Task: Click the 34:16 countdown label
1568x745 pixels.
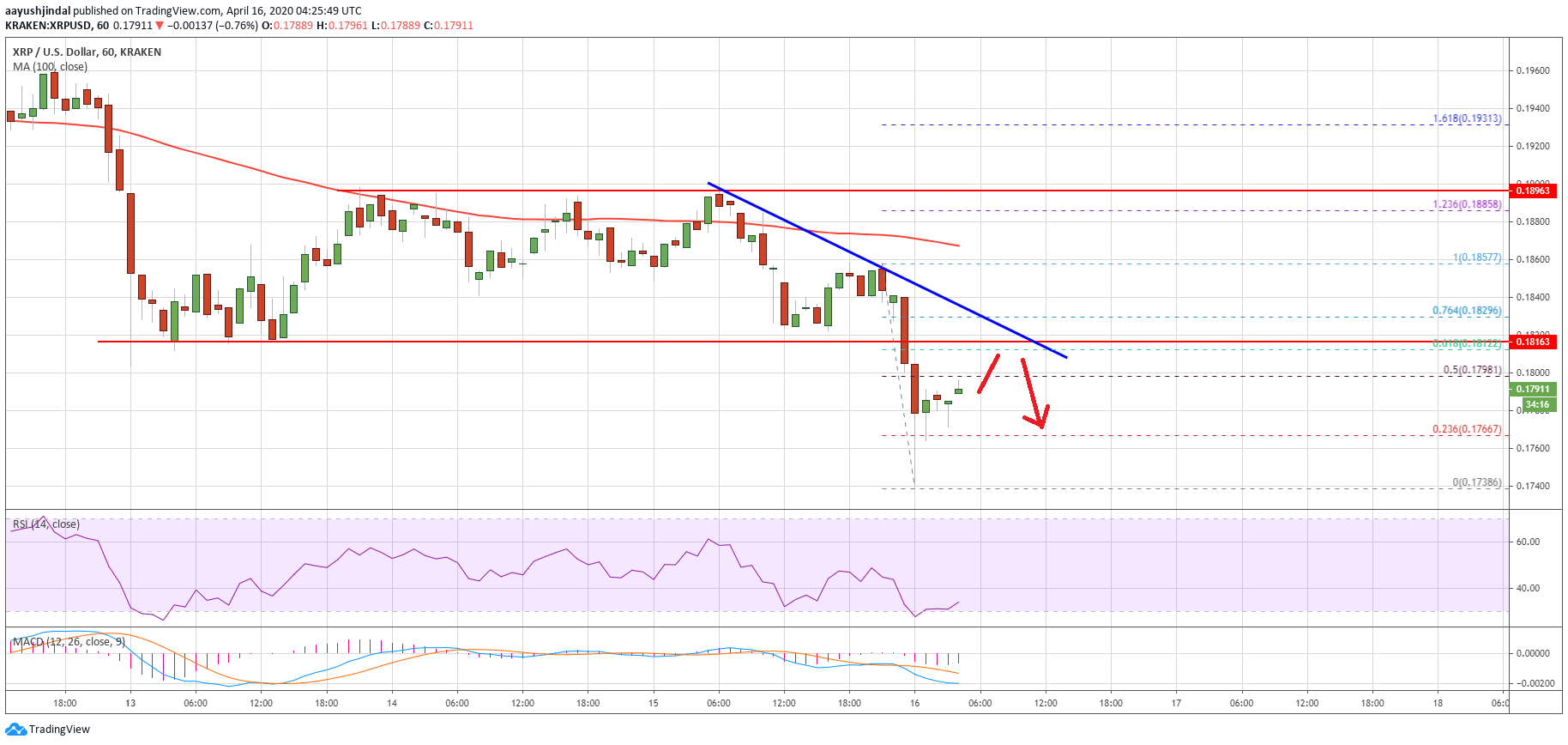Action: 1537,404
